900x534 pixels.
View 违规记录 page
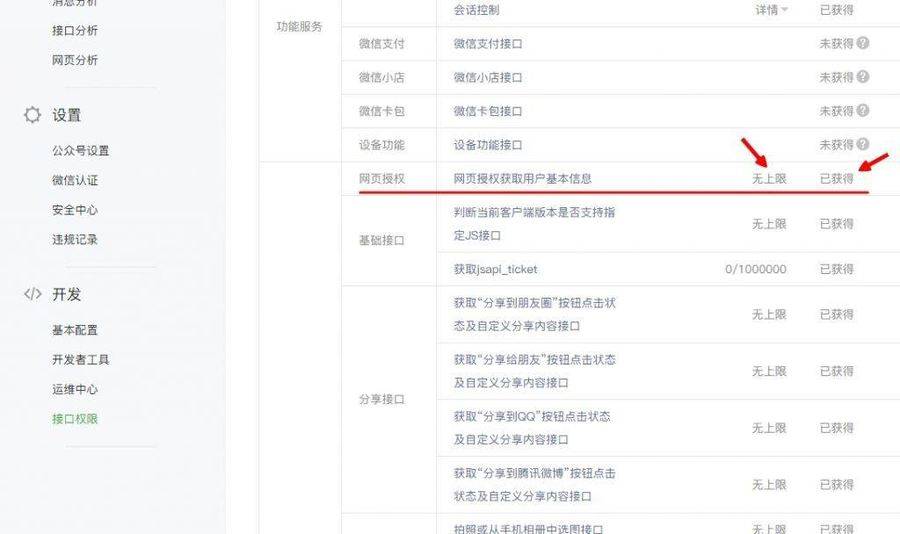[x=75, y=239]
